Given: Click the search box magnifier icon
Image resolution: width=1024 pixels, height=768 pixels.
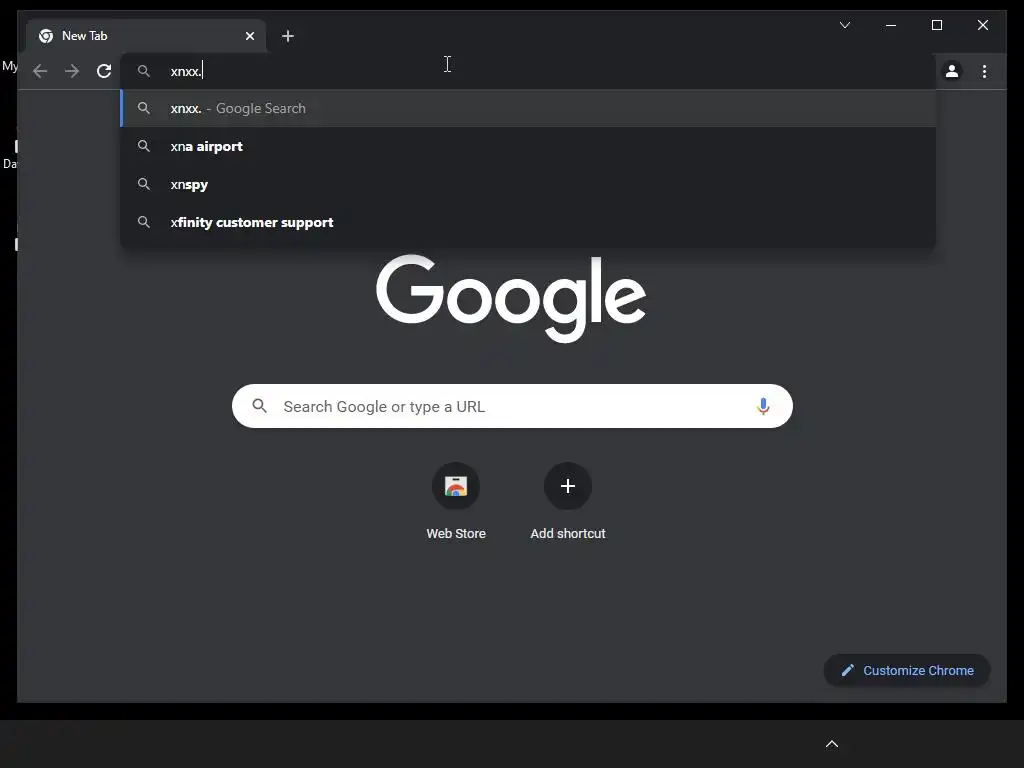Looking at the screenshot, I should (259, 406).
